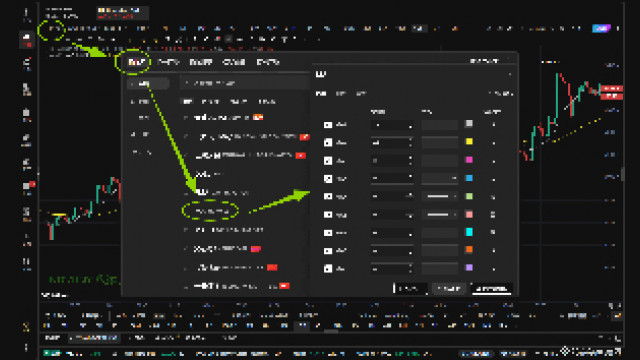Close the indicator settings panel with its X icon
The width and height of the screenshot is (640, 360).
(510, 74)
